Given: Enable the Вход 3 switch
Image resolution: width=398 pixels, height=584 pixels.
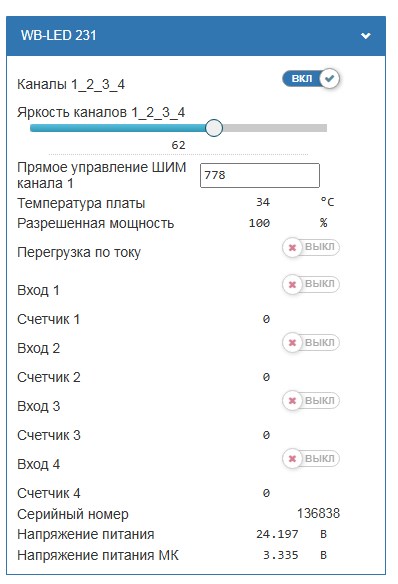Looking at the screenshot, I should pyautogui.click(x=311, y=401).
